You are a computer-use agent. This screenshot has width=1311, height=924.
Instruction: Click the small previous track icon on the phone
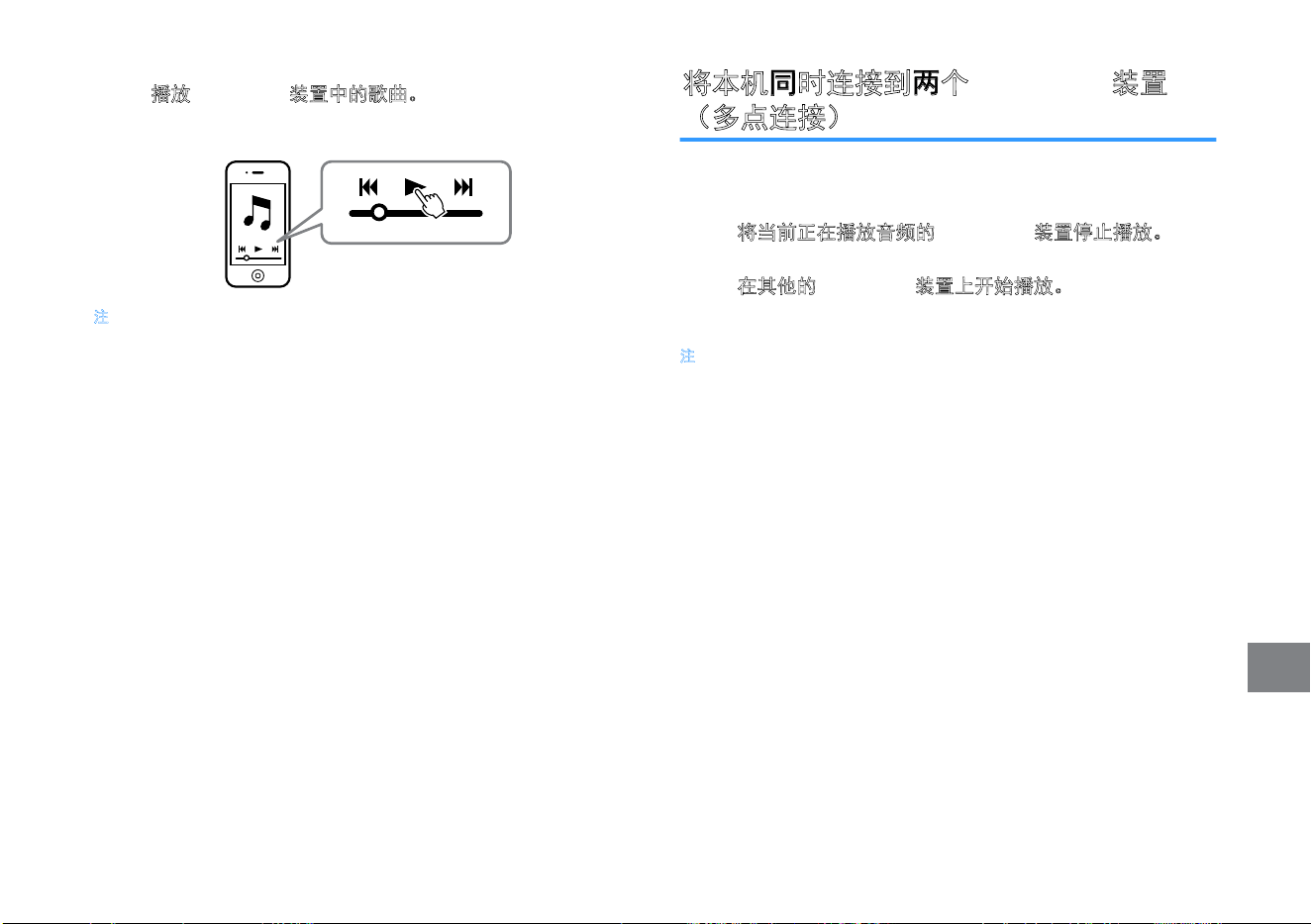click(x=242, y=250)
